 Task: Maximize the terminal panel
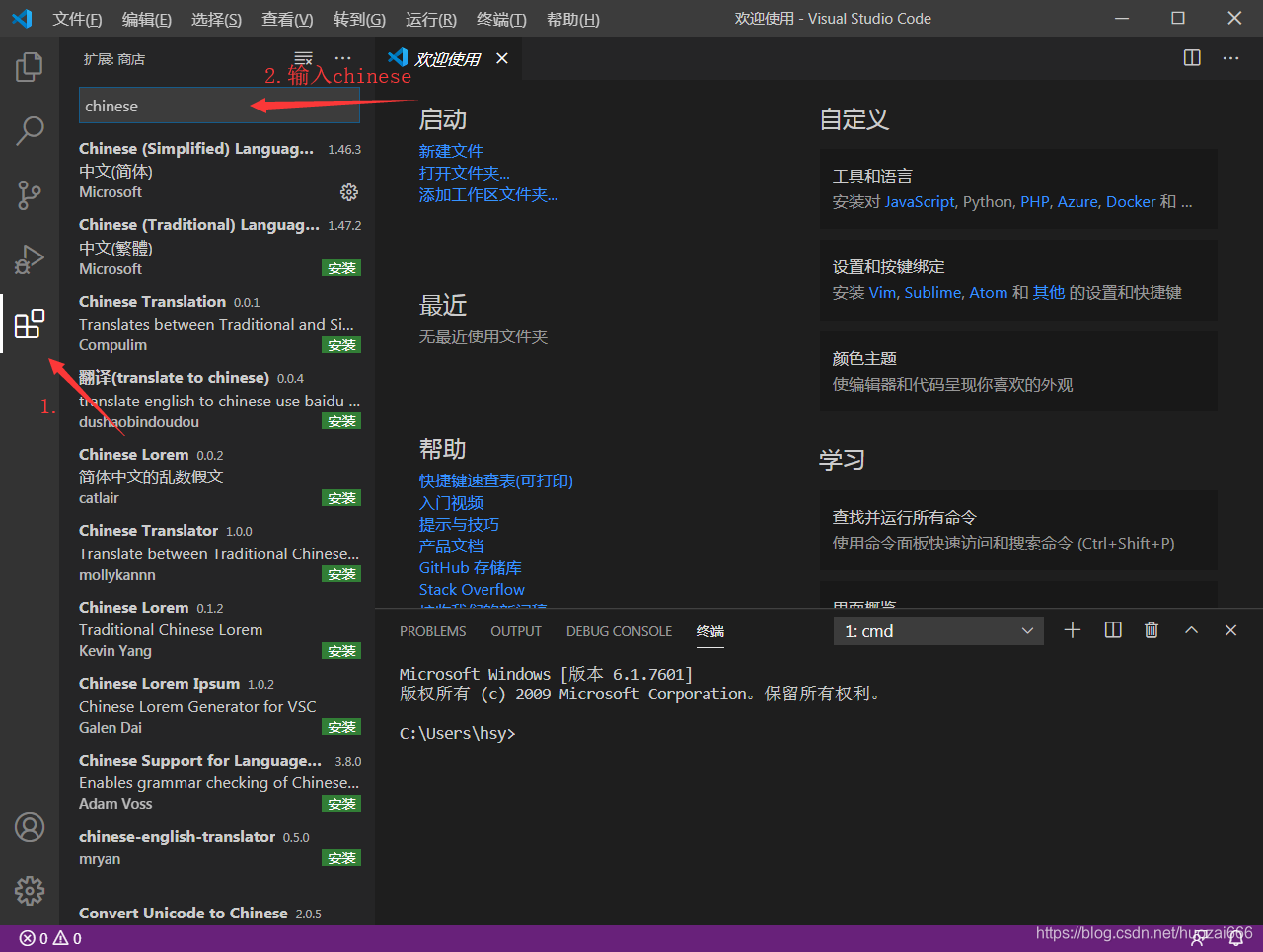(1191, 630)
